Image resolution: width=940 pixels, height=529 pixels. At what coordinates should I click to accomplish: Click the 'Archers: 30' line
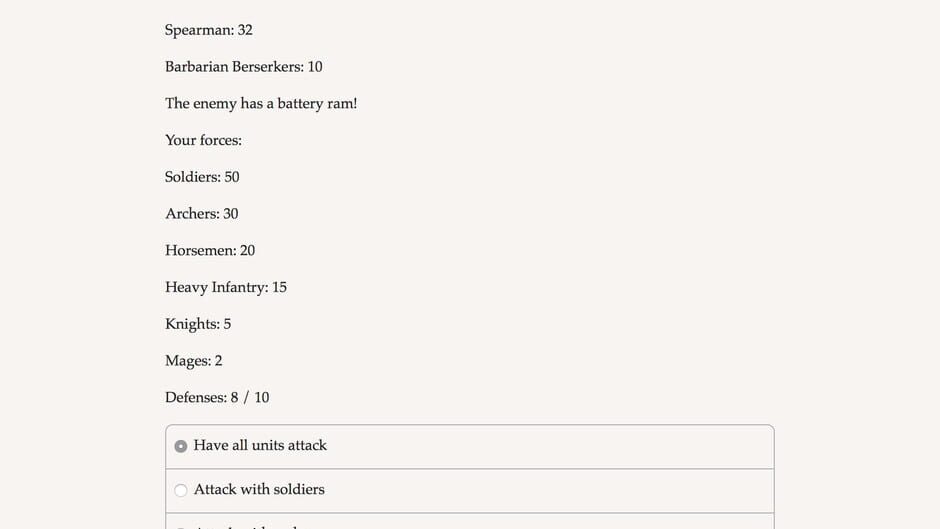tap(201, 214)
